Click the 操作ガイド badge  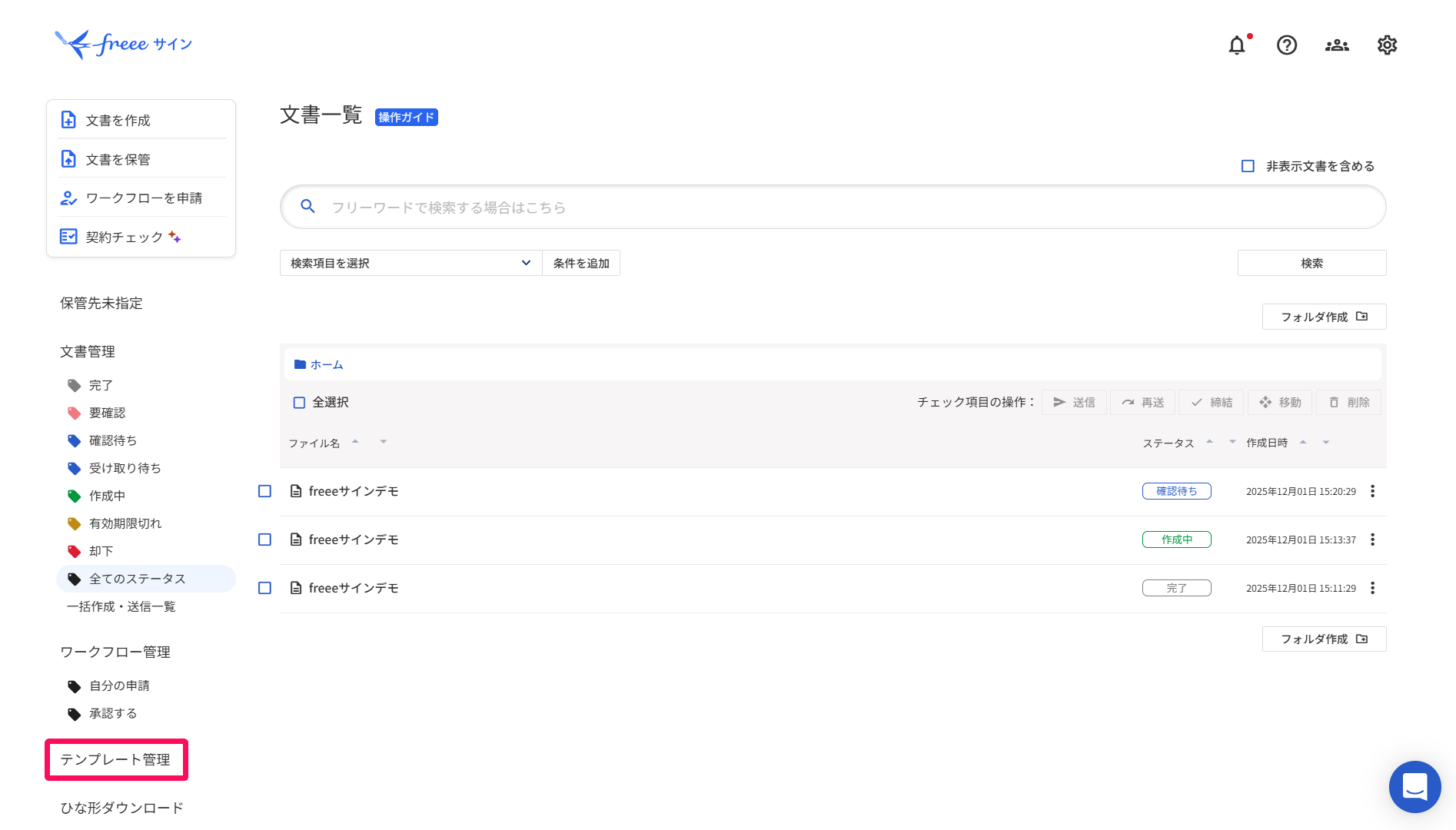pos(406,117)
